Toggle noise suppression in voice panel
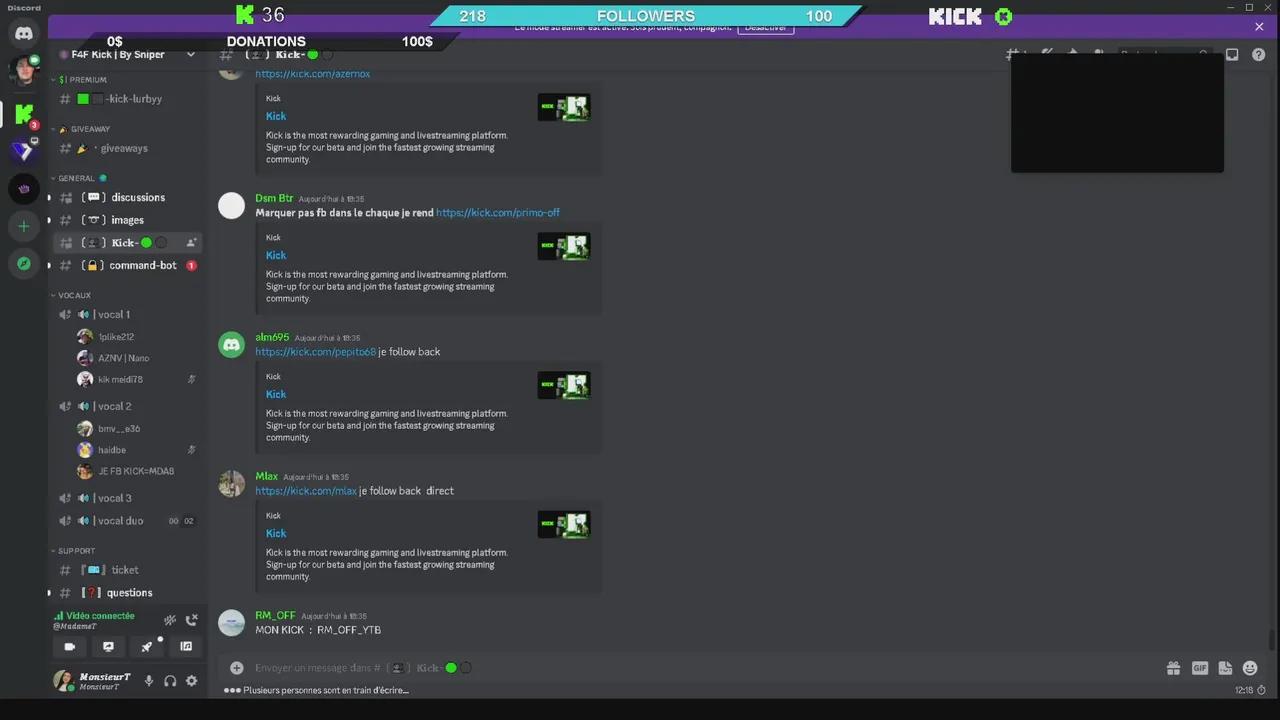 170,620
